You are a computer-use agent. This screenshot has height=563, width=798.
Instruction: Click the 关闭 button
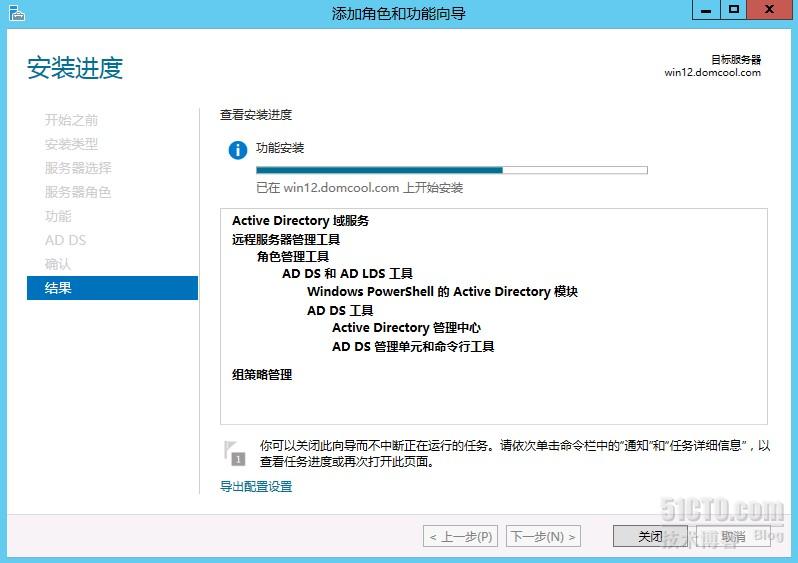coord(650,536)
